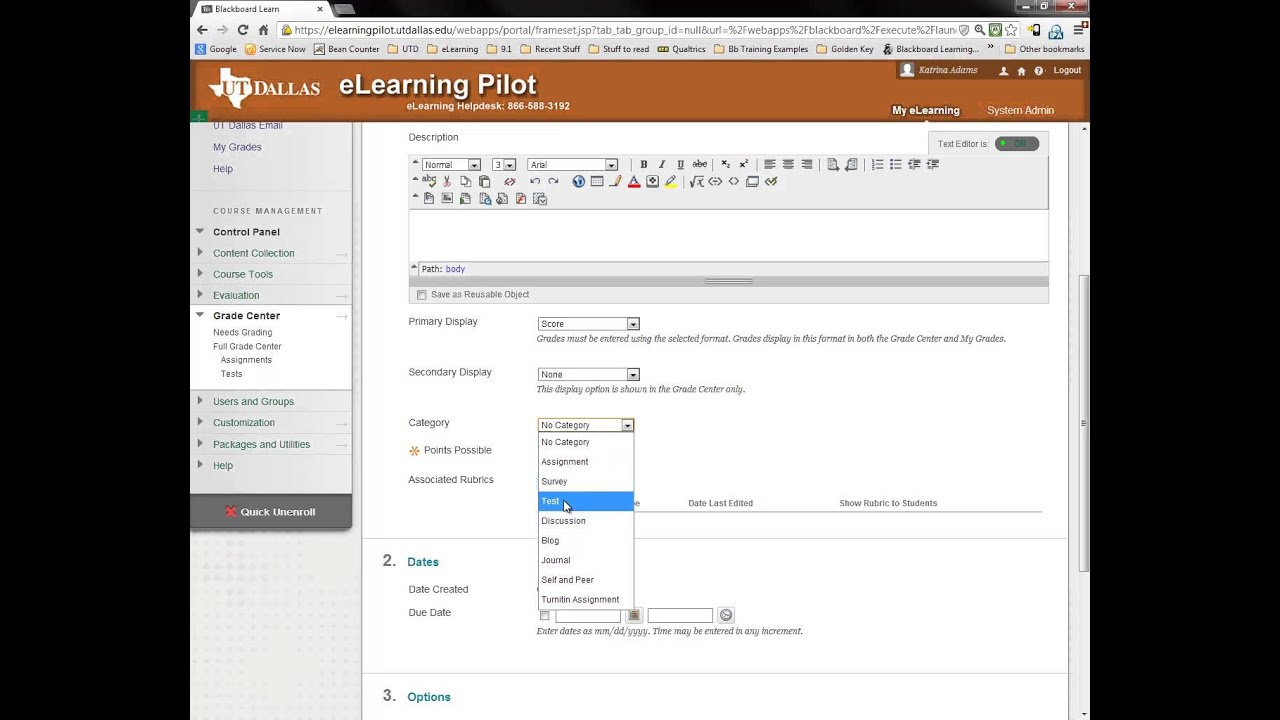Enable the Due Date checkbox

(545, 615)
